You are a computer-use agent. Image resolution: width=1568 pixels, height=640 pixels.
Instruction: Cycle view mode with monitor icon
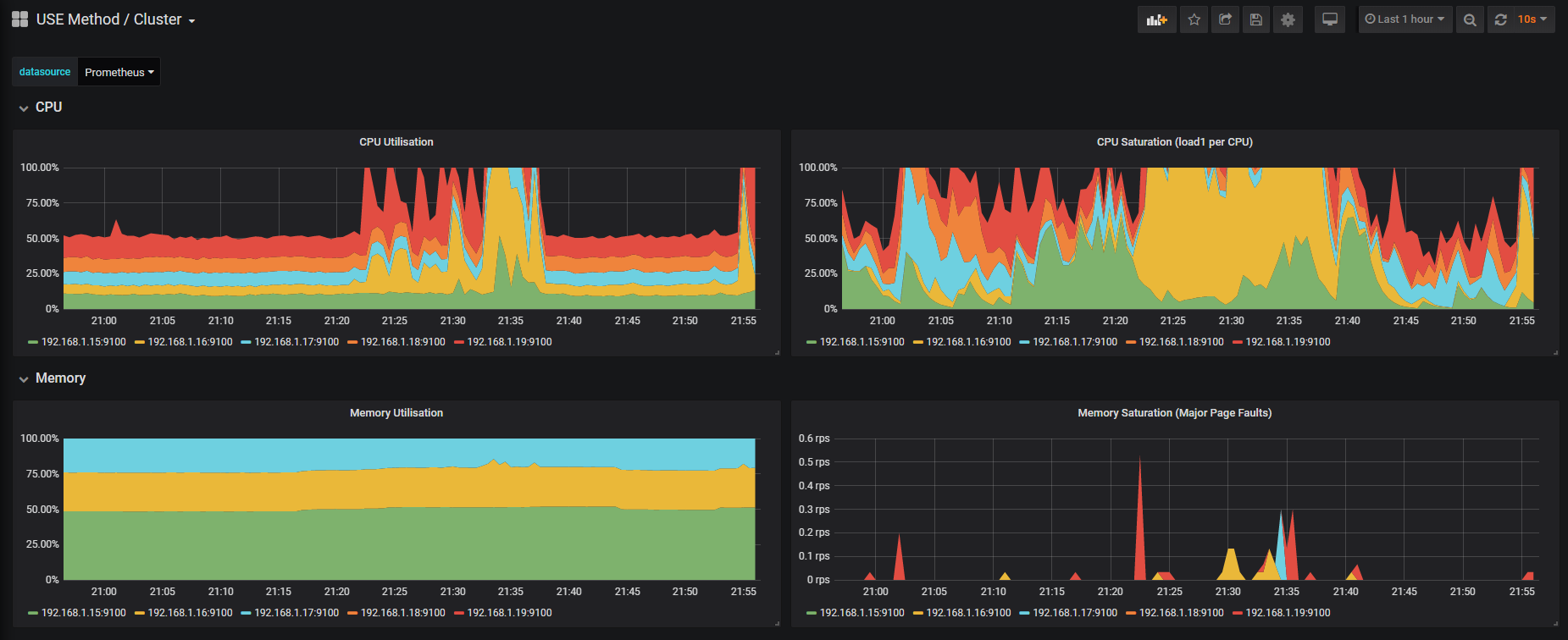1330,19
